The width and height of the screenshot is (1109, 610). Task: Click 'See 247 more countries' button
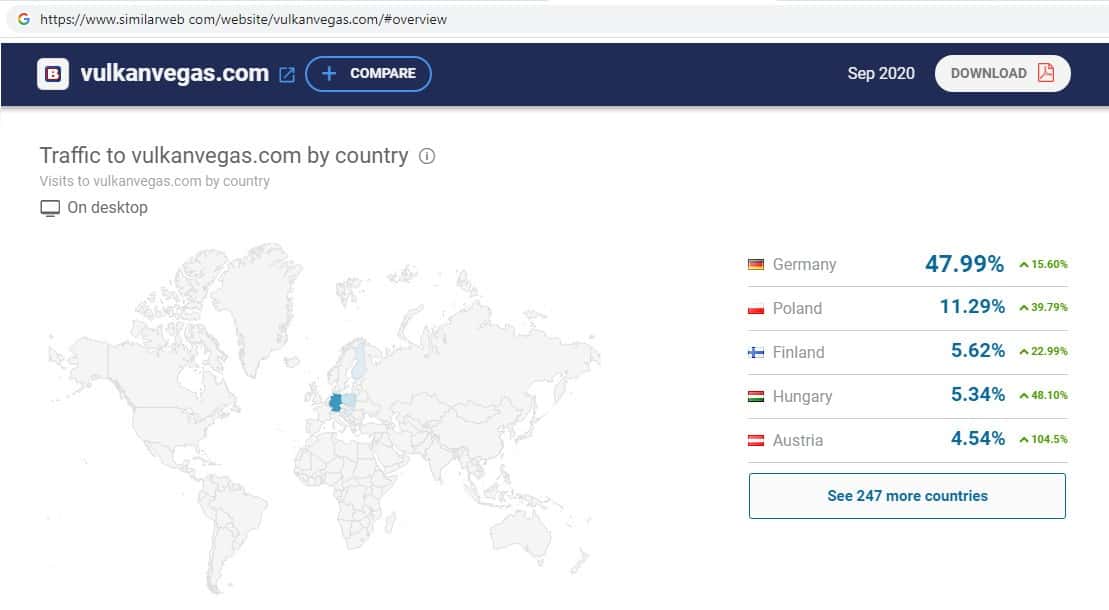[907, 496]
